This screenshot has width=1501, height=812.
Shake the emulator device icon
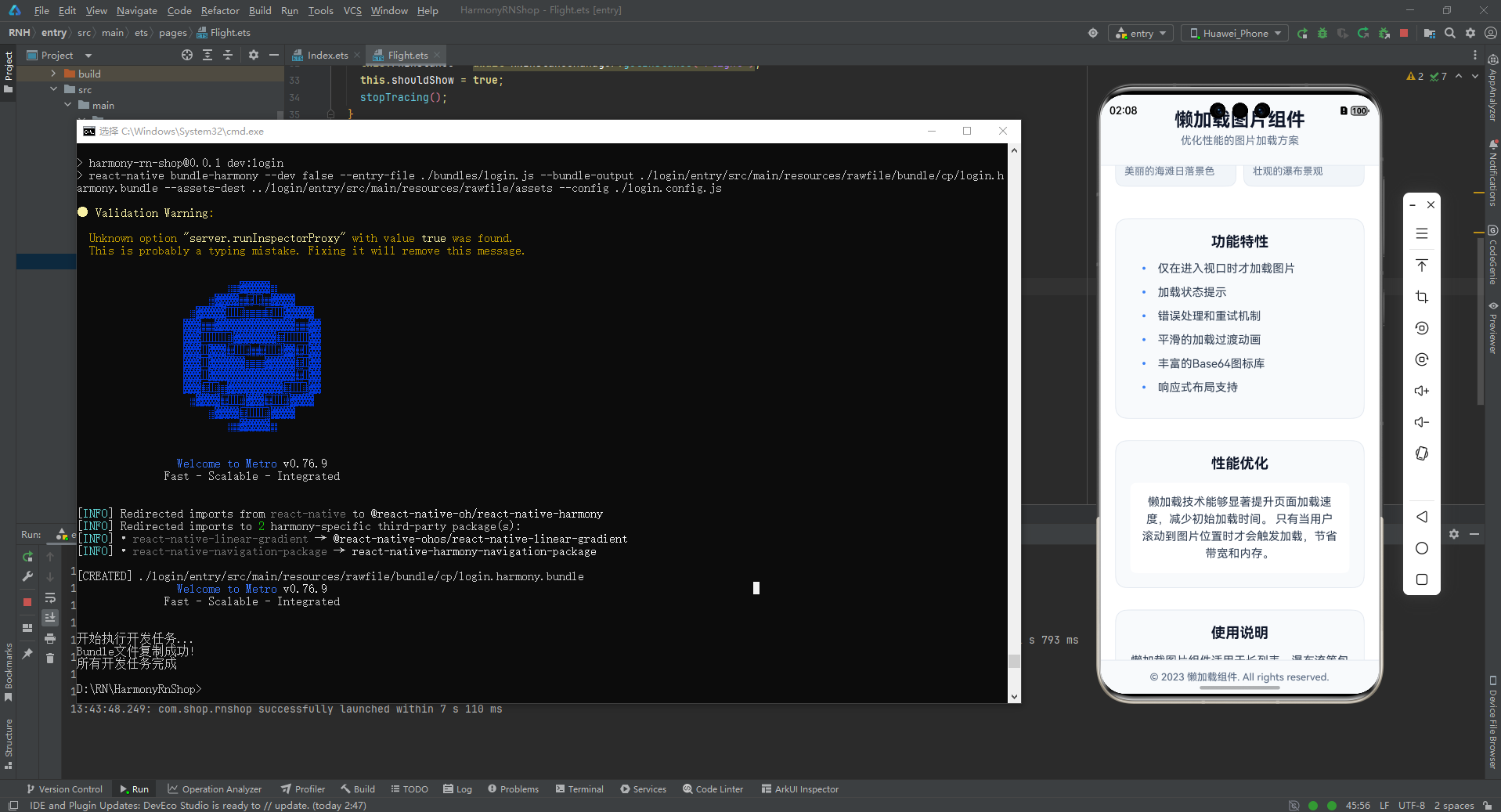pos(1422,453)
